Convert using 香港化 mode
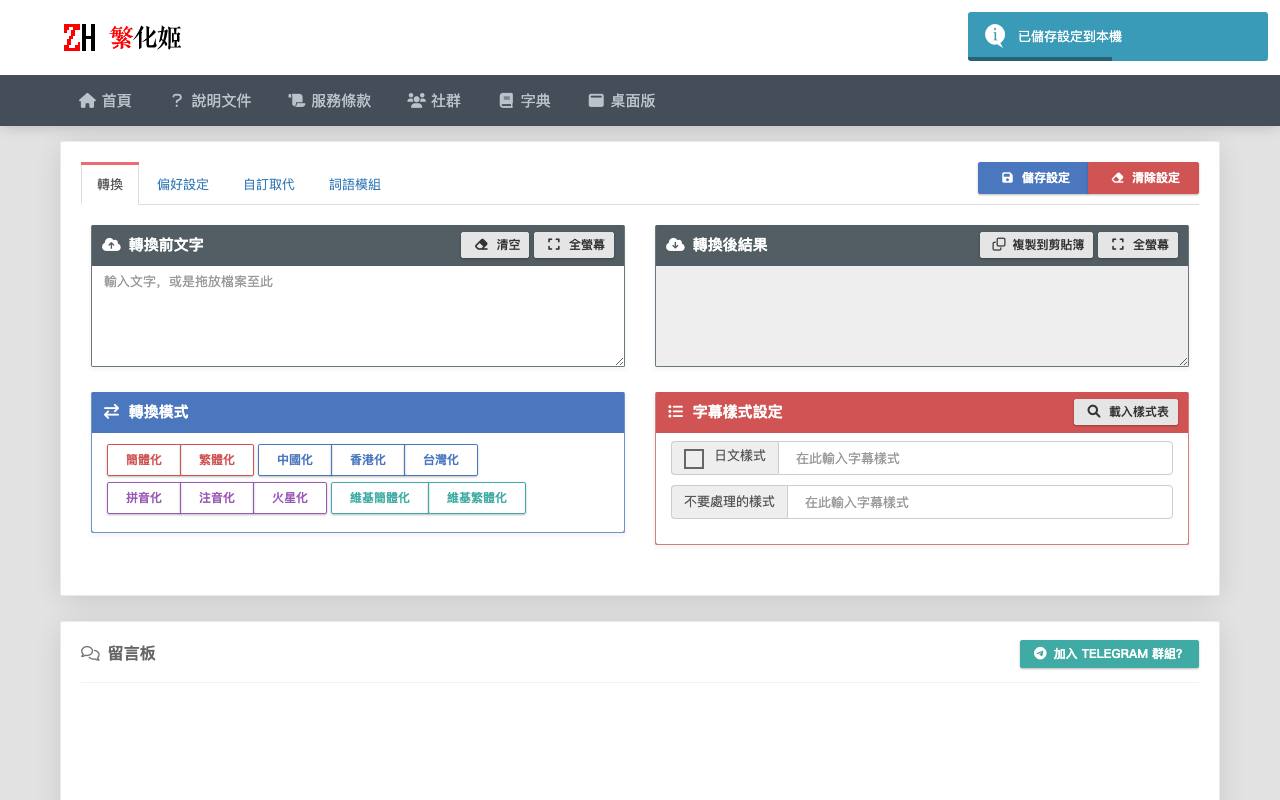 pos(368,460)
